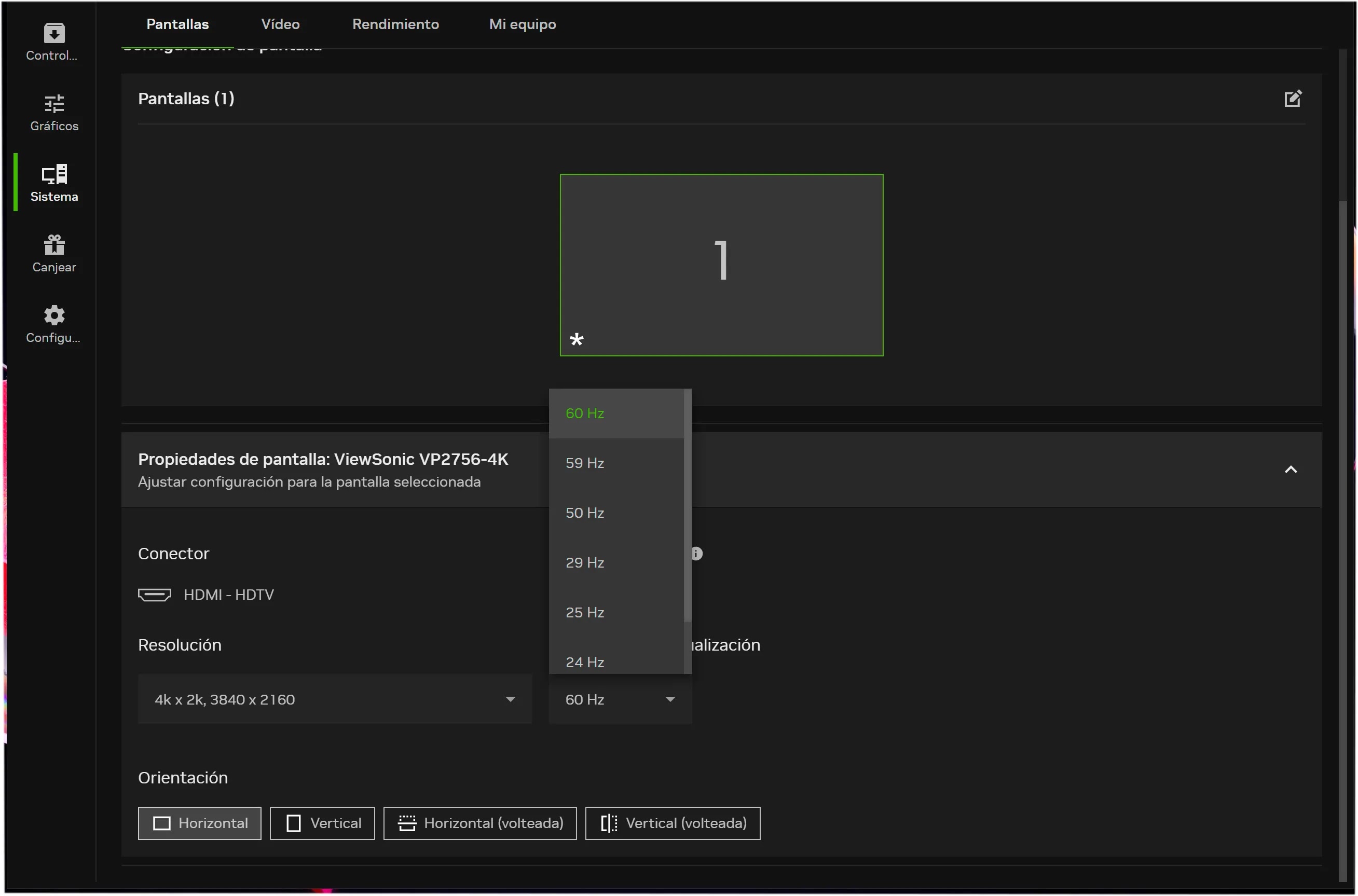Open the resolution dropdown 3840 x 2160
The height and width of the screenshot is (896, 1358).
click(334, 699)
